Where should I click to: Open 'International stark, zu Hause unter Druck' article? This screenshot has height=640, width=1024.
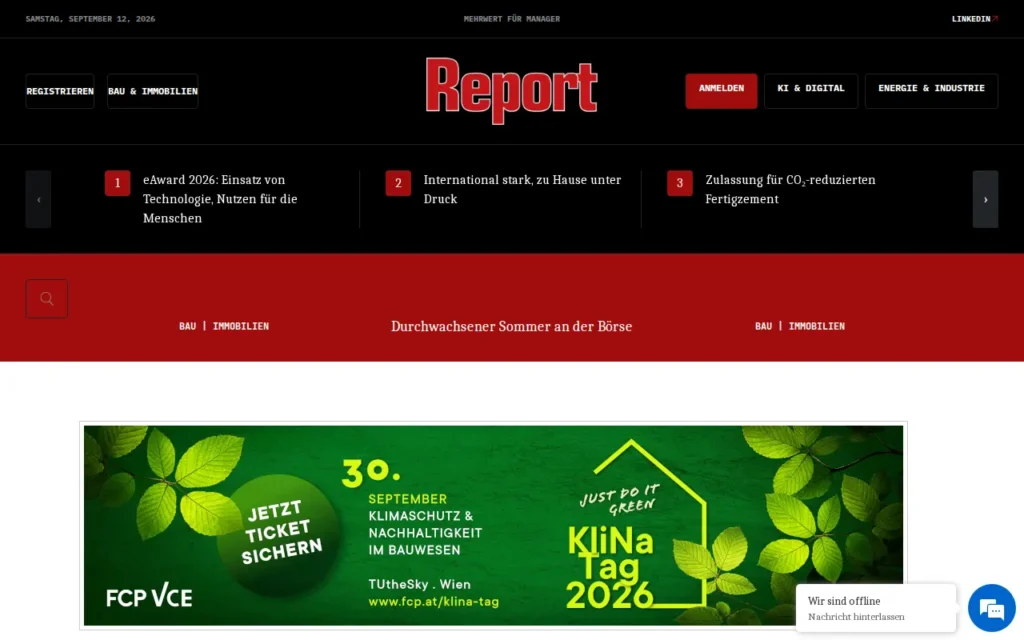522,189
